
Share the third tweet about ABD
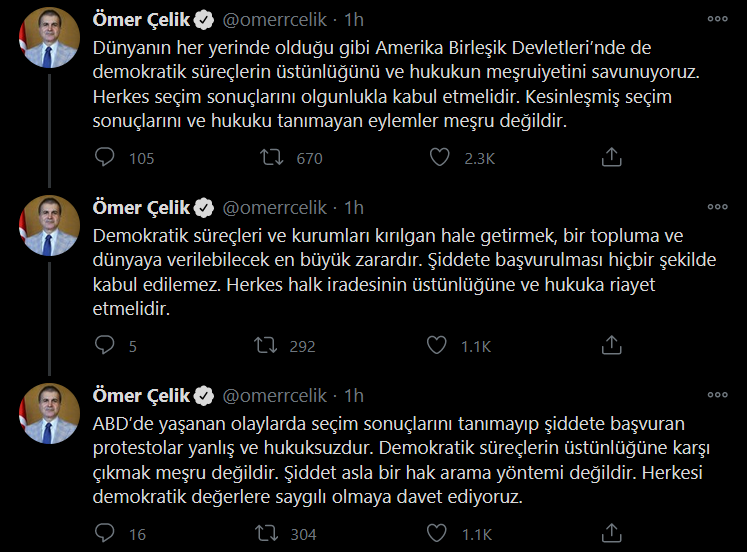coord(610,534)
